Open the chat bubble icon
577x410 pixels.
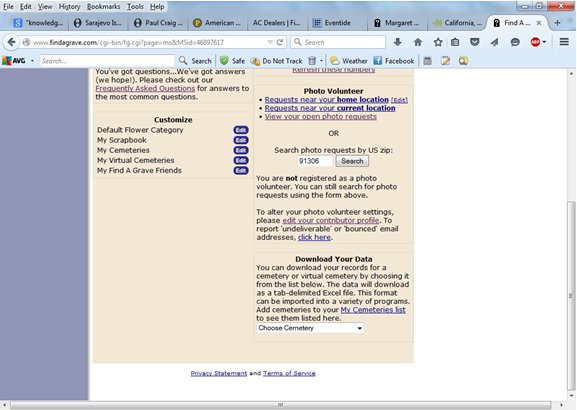click(x=515, y=42)
